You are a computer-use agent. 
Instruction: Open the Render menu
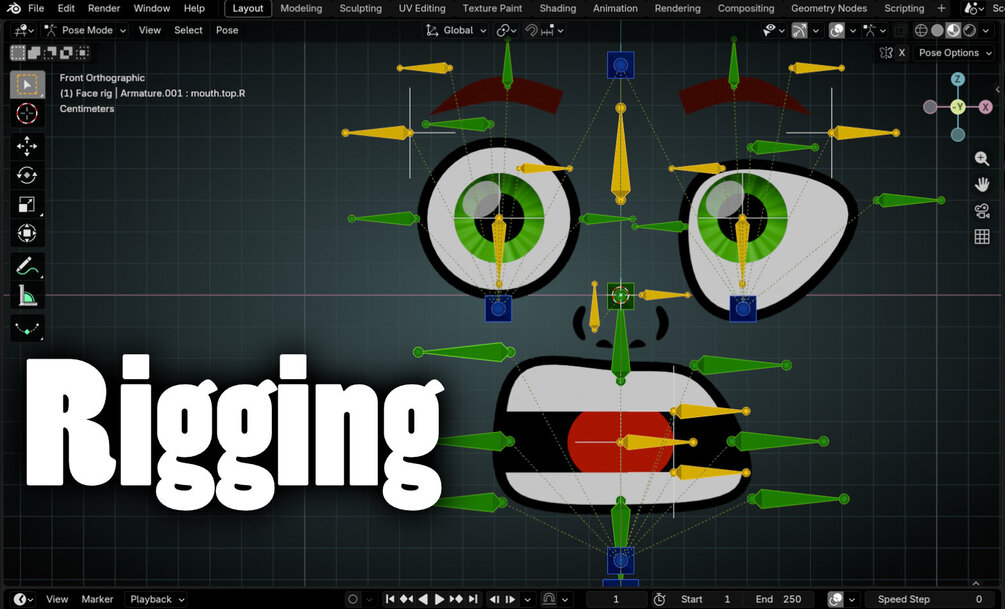click(x=104, y=8)
